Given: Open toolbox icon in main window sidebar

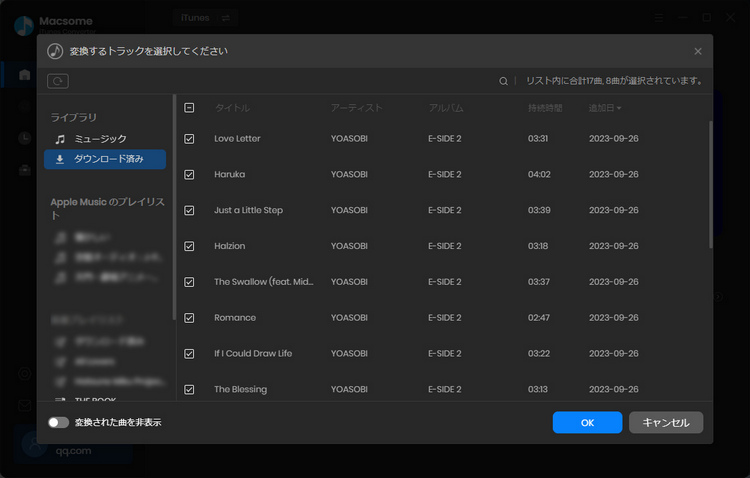Looking at the screenshot, I should (24, 170).
